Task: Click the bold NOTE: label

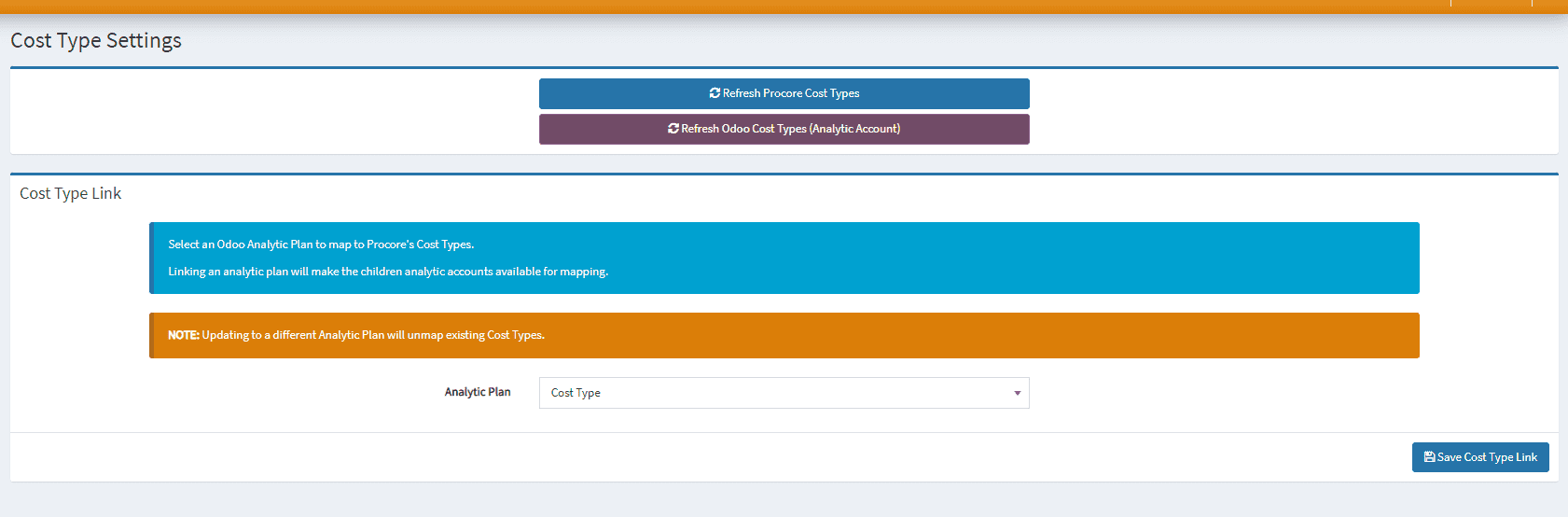Action: [x=184, y=335]
